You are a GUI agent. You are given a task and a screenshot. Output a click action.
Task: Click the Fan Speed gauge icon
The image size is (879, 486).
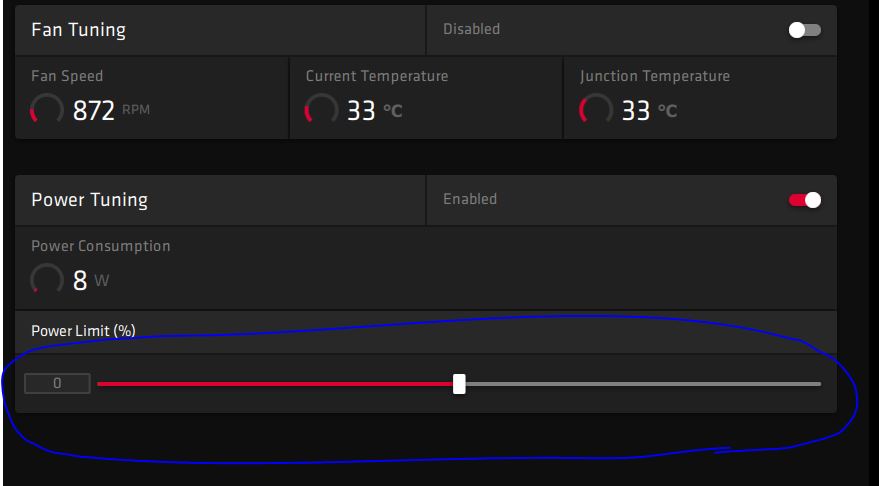[x=47, y=110]
